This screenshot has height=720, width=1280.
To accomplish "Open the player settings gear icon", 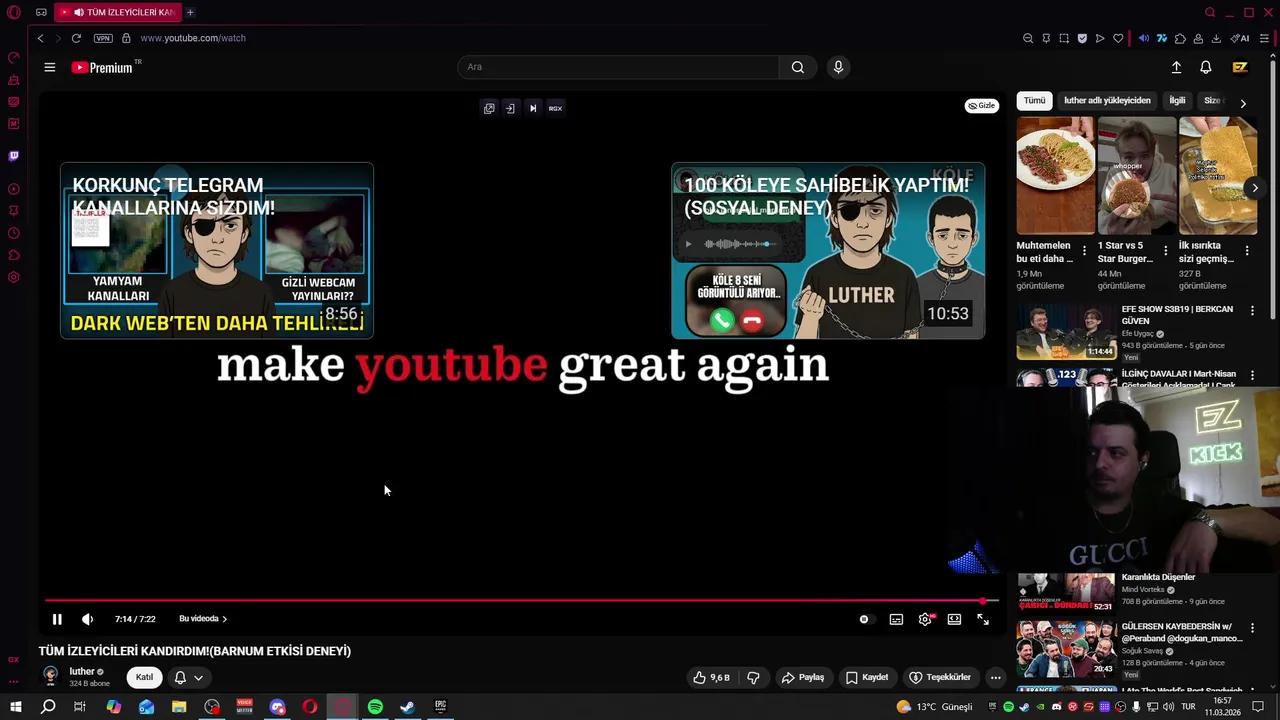I will (x=925, y=619).
